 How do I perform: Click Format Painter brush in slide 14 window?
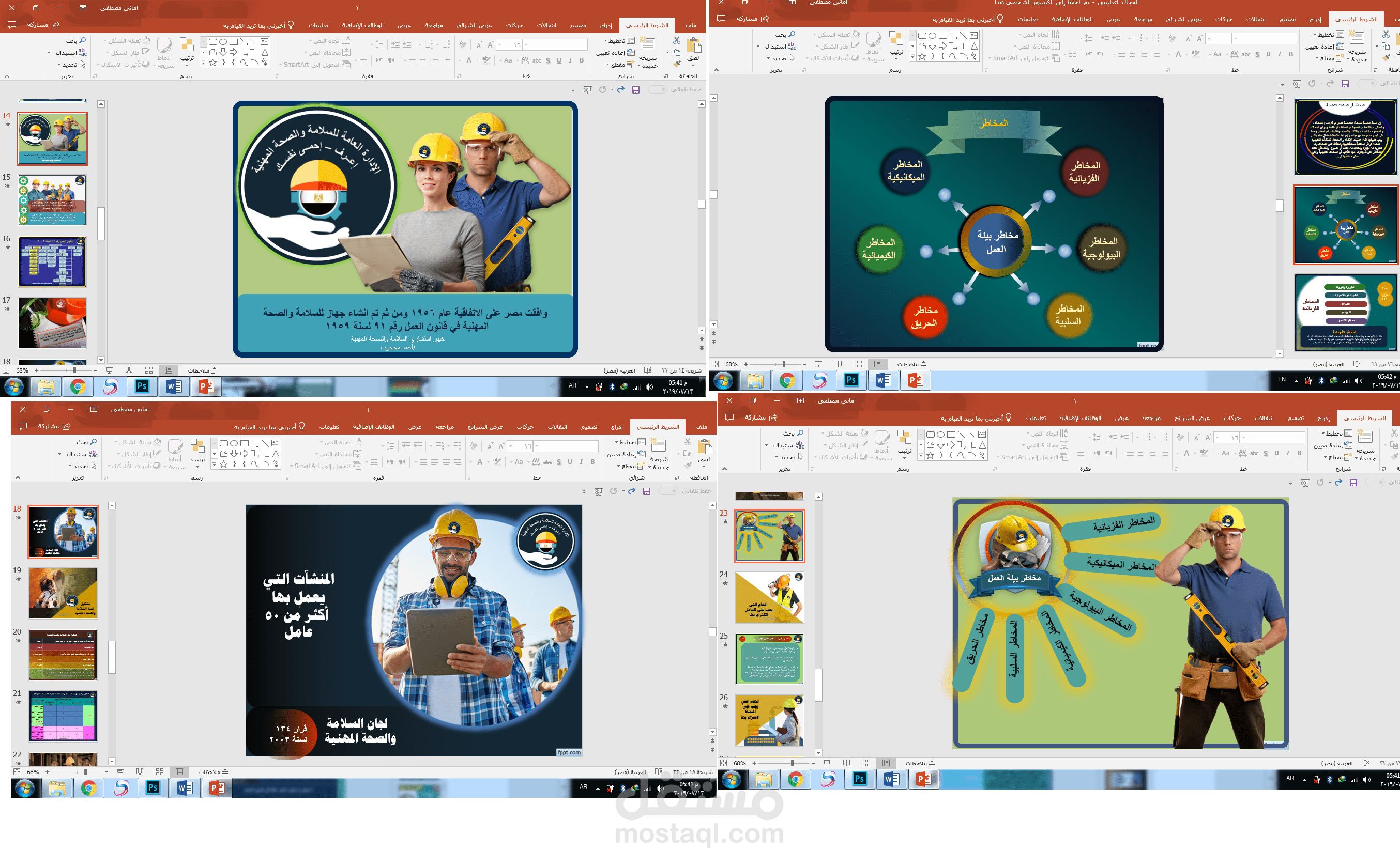677,64
